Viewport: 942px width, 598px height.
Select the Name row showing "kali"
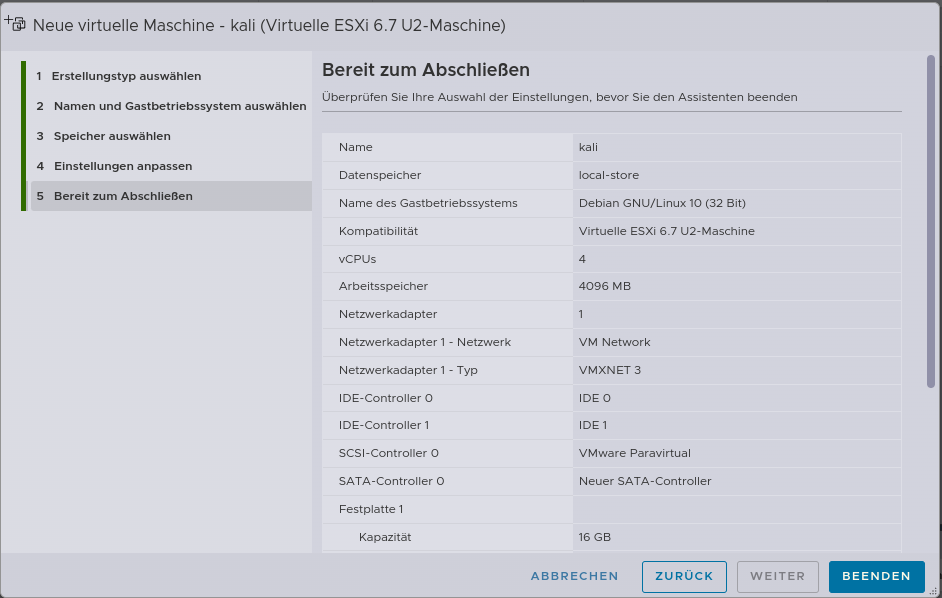(x=610, y=147)
